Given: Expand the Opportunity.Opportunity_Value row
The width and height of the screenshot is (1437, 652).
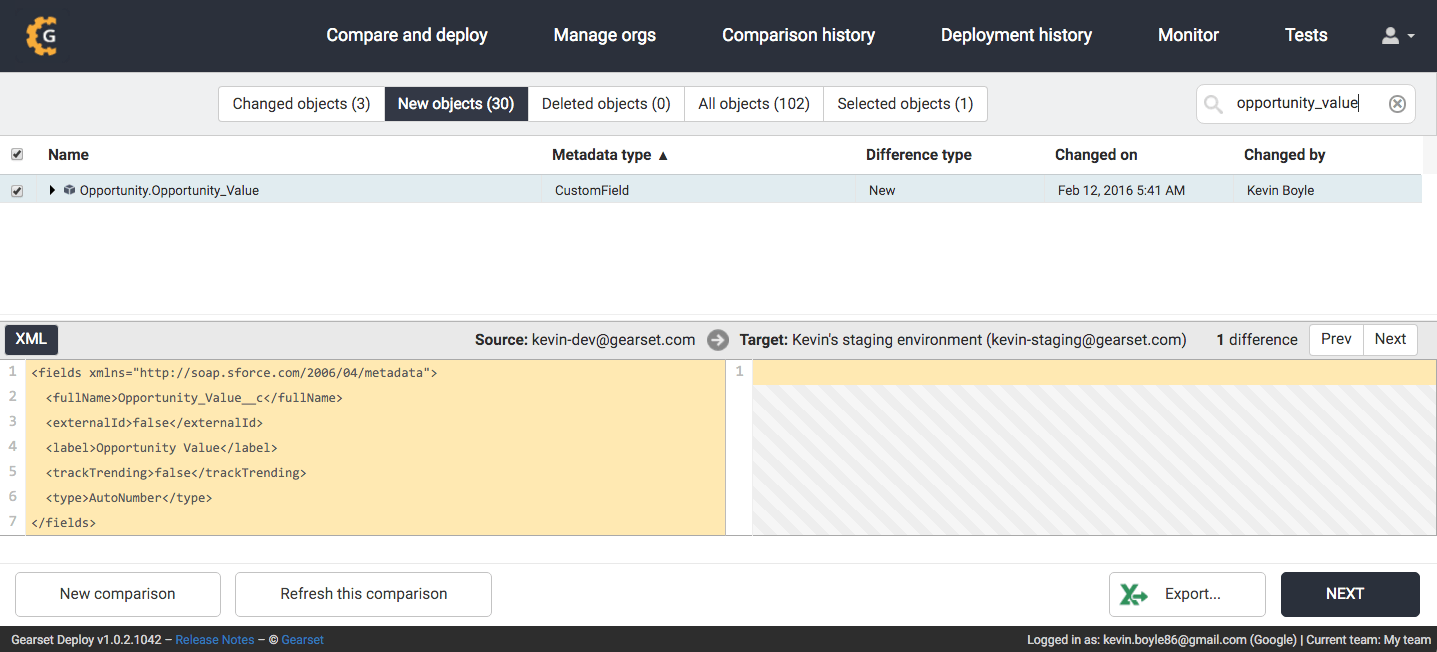Looking at the screenshot, I should (x=53, y=190).
